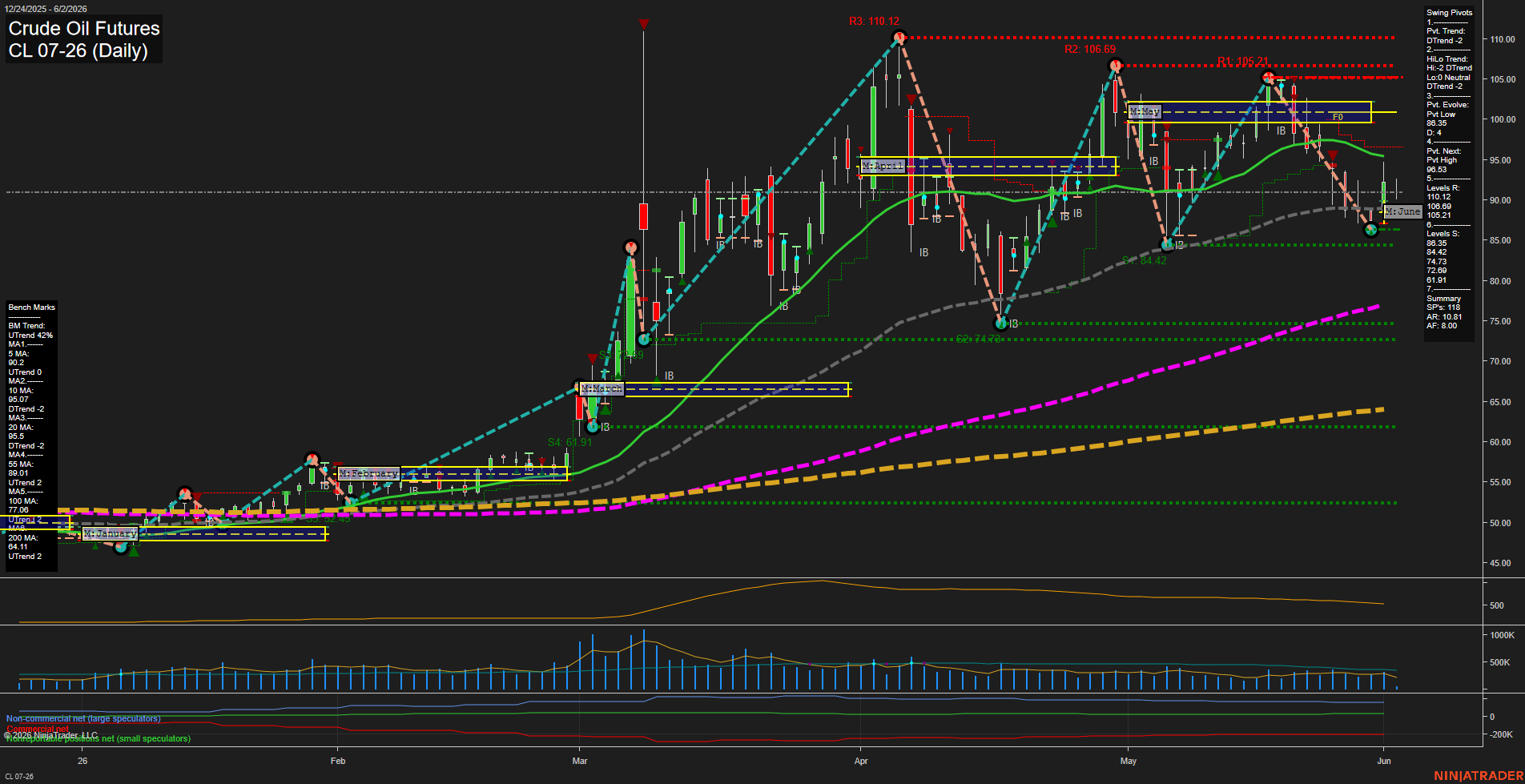Select 'Lo:0 Neutral' in Swing Pivots panel
This screenshot has height=784, width=1525.
pyautogui.click(x=1448, y=78)
